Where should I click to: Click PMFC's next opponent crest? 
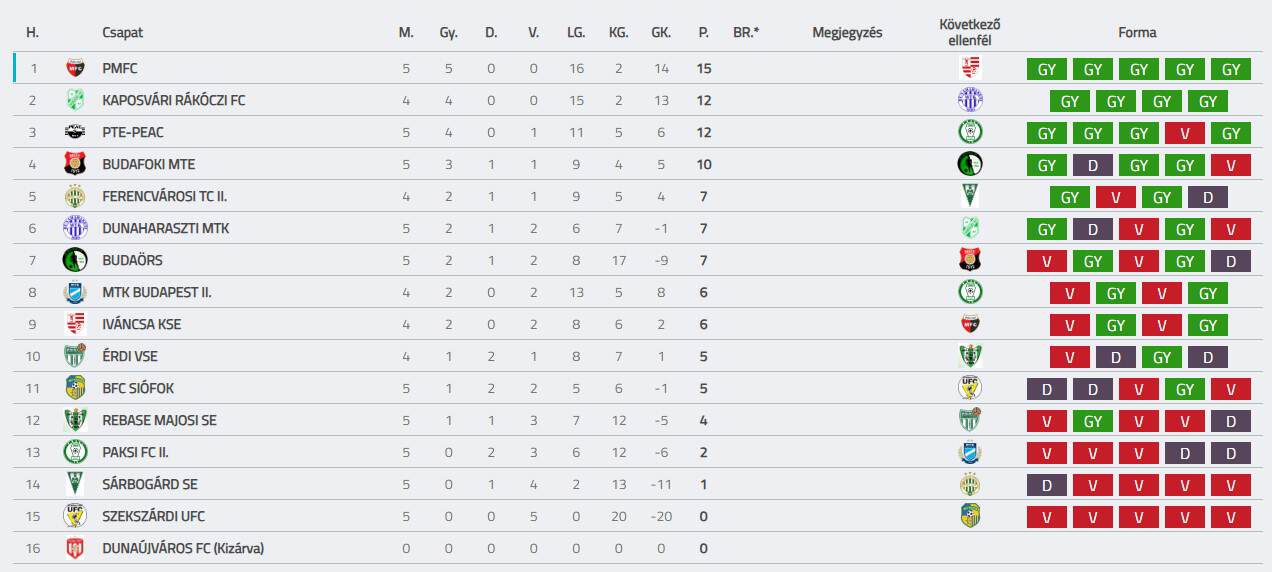(970, 68)
